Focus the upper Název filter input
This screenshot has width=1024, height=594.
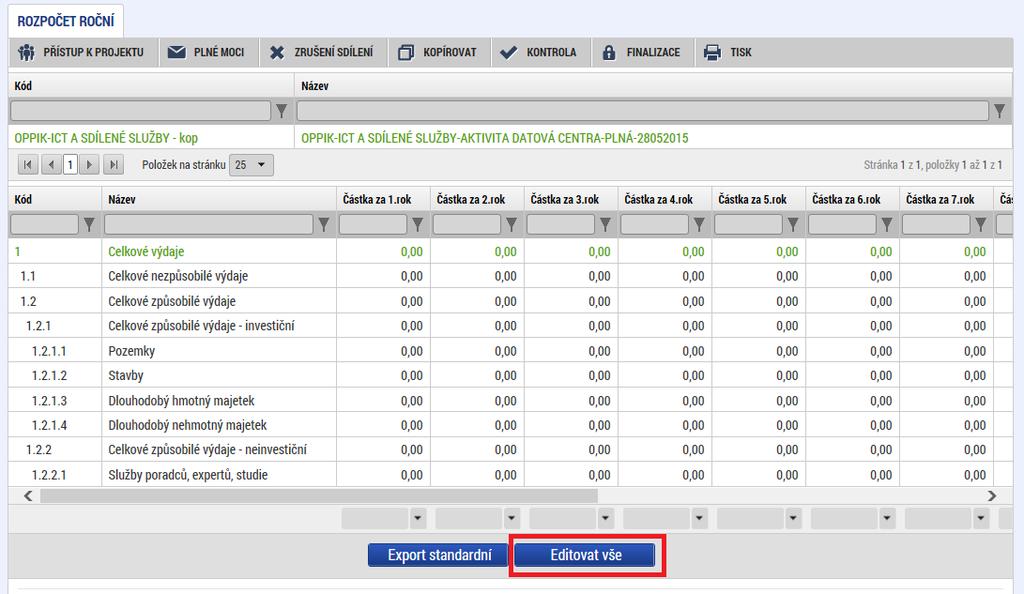[643, 111]
